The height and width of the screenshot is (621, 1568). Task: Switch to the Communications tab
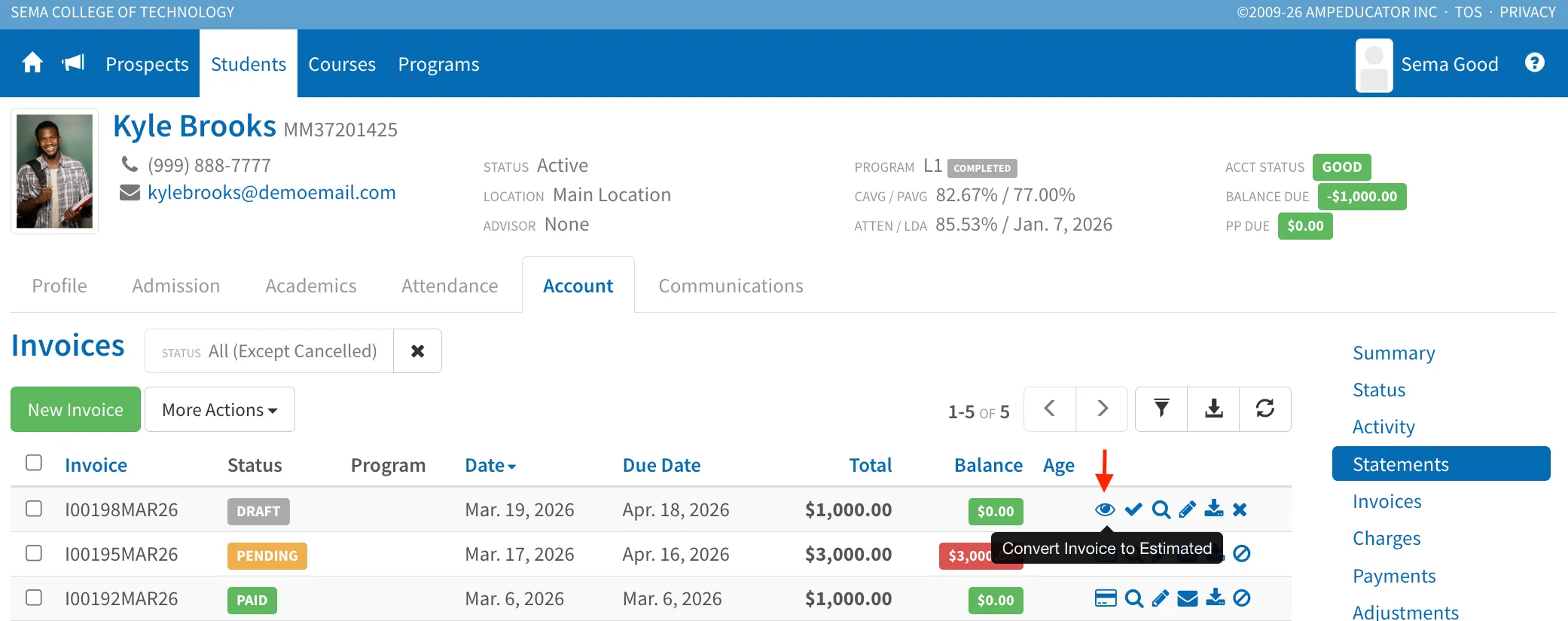click(731, 286)
